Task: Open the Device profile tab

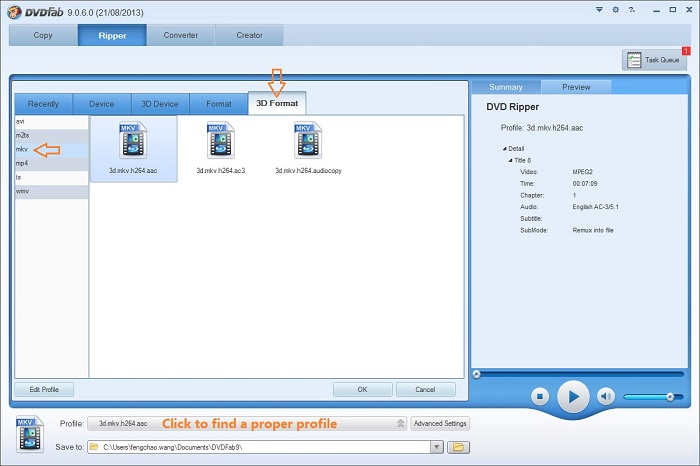Action: 102,104
